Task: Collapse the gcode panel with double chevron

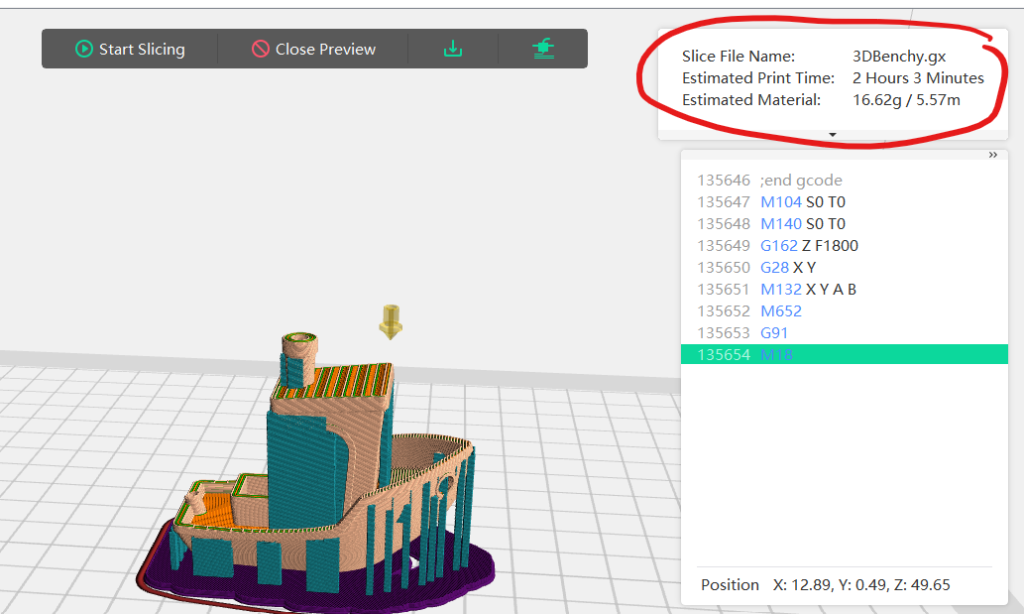Action: (x=993, y=155)
